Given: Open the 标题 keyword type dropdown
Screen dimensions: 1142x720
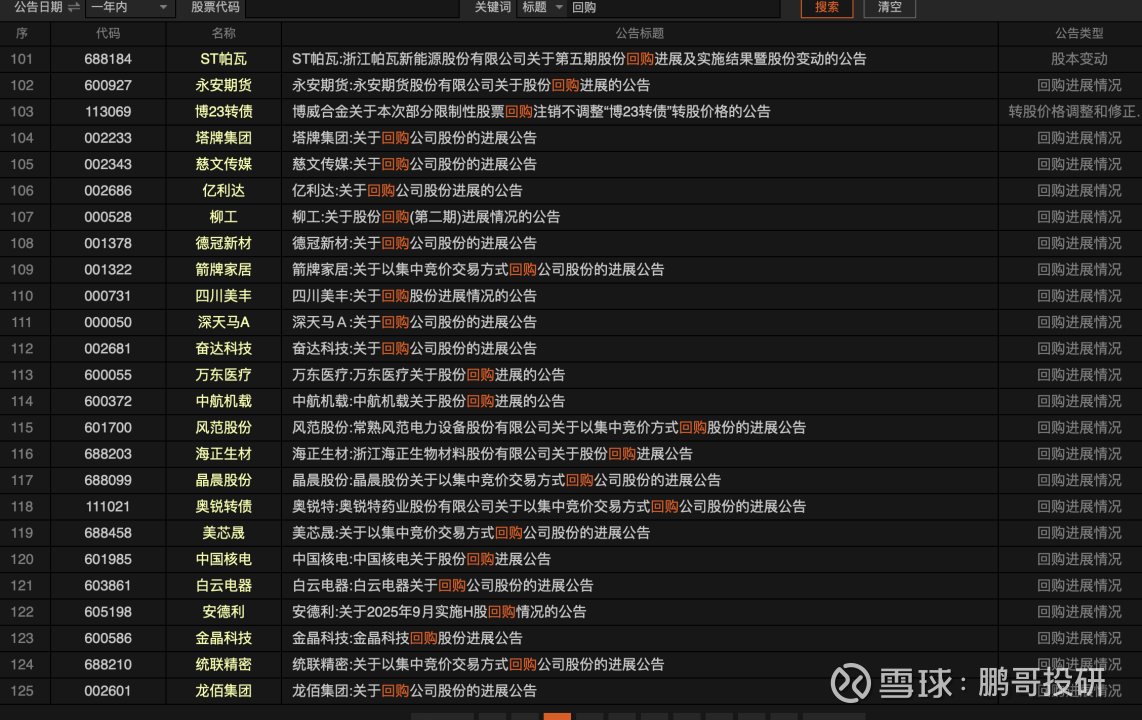Looking at the screenshot, I should tap(542, 7).
